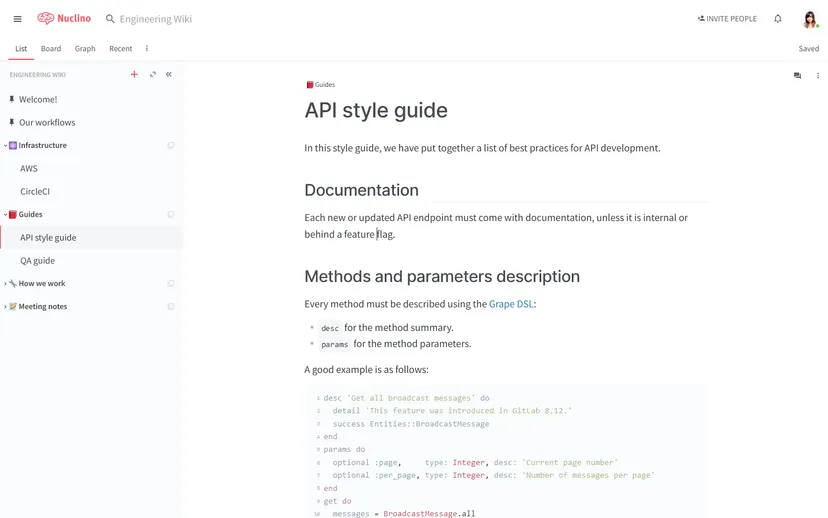Open the document more options menu
Image resolution: width=828 pixels, height=518 pixels.
818,76
